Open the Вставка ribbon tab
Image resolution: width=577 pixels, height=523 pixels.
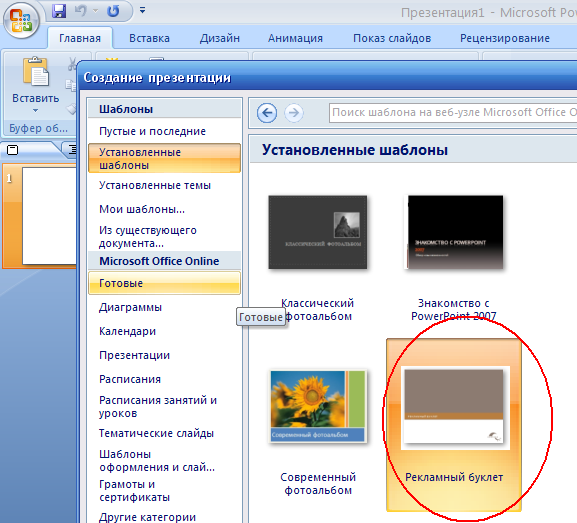pyautogui.click(x=149, y=38)
